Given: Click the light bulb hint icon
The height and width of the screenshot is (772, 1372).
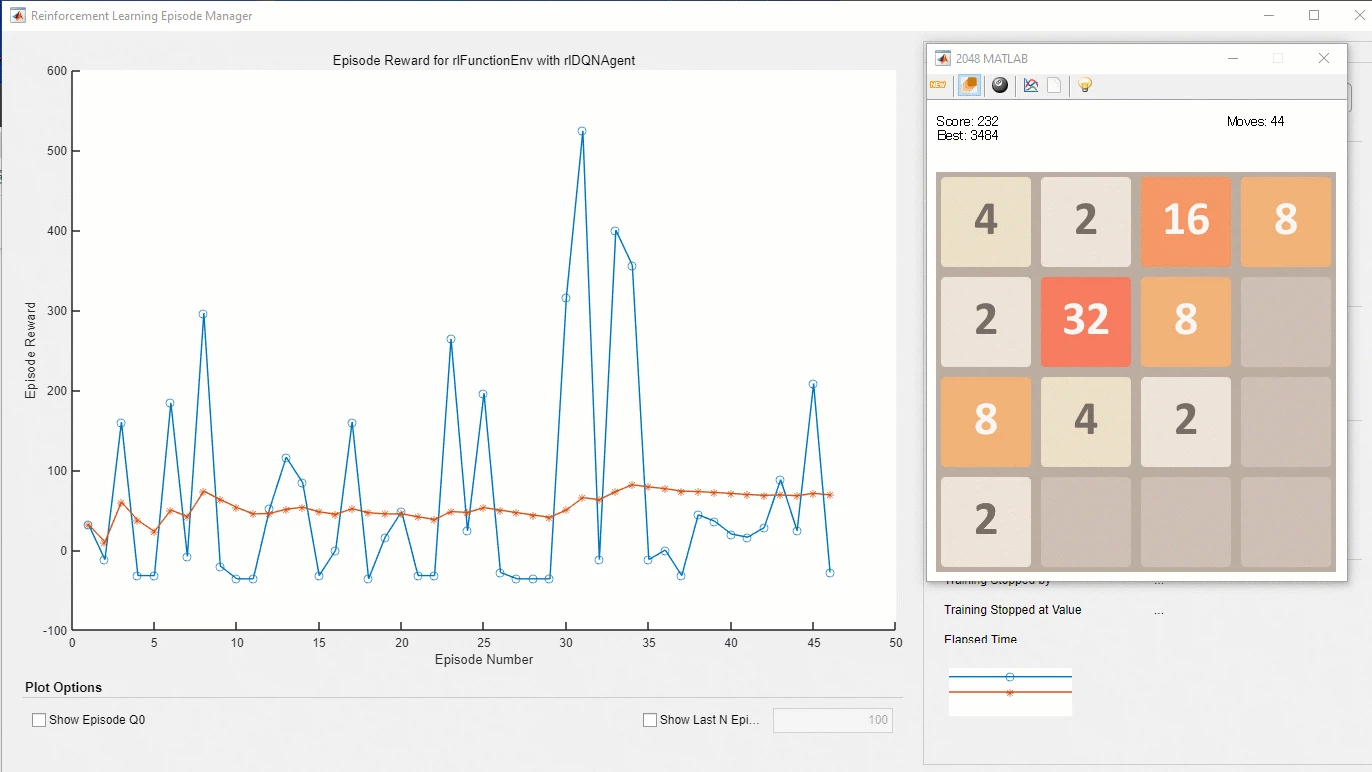Looking at the screenshot, I should click(1085, 85).
